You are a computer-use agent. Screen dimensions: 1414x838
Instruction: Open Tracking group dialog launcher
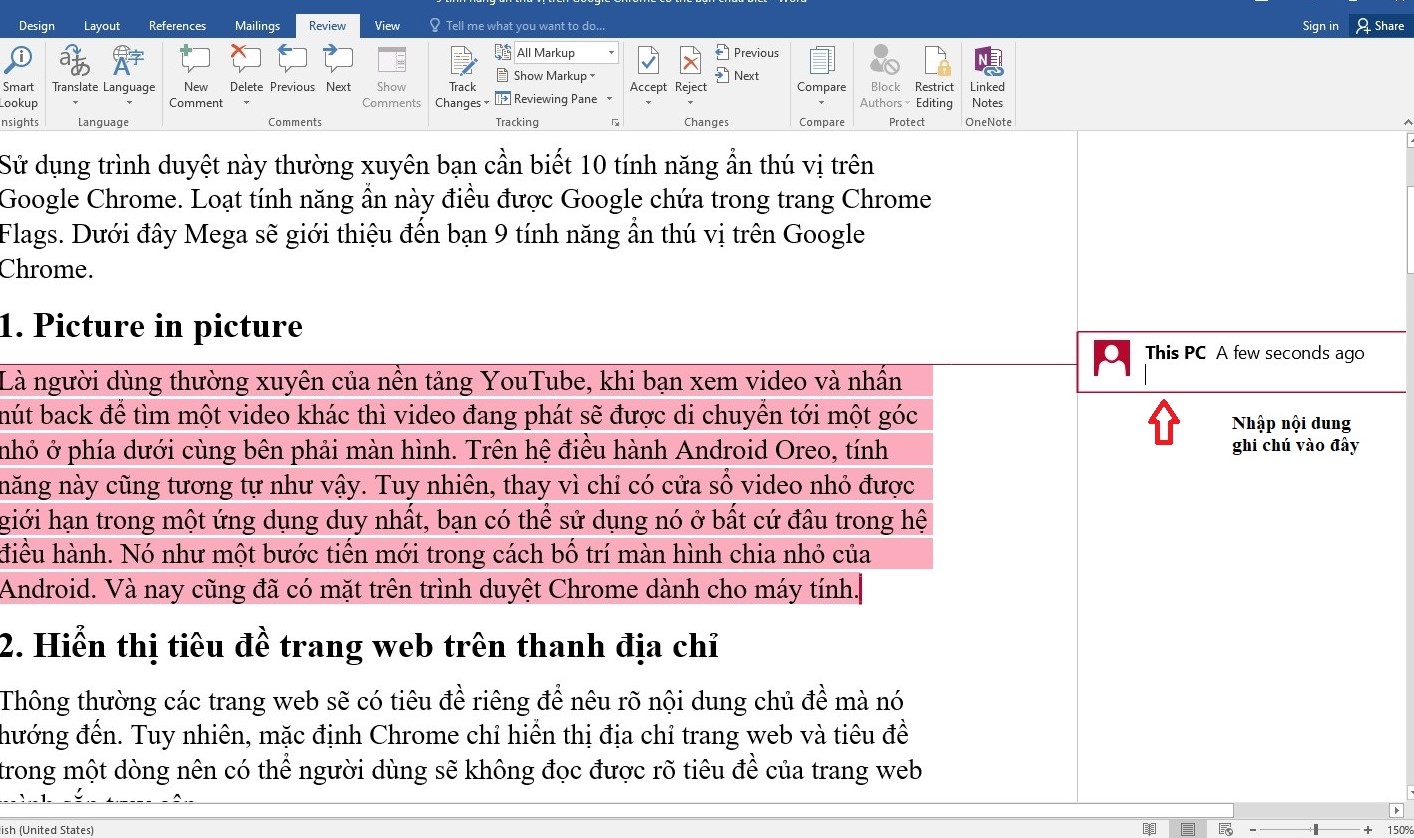pos(614,123)
